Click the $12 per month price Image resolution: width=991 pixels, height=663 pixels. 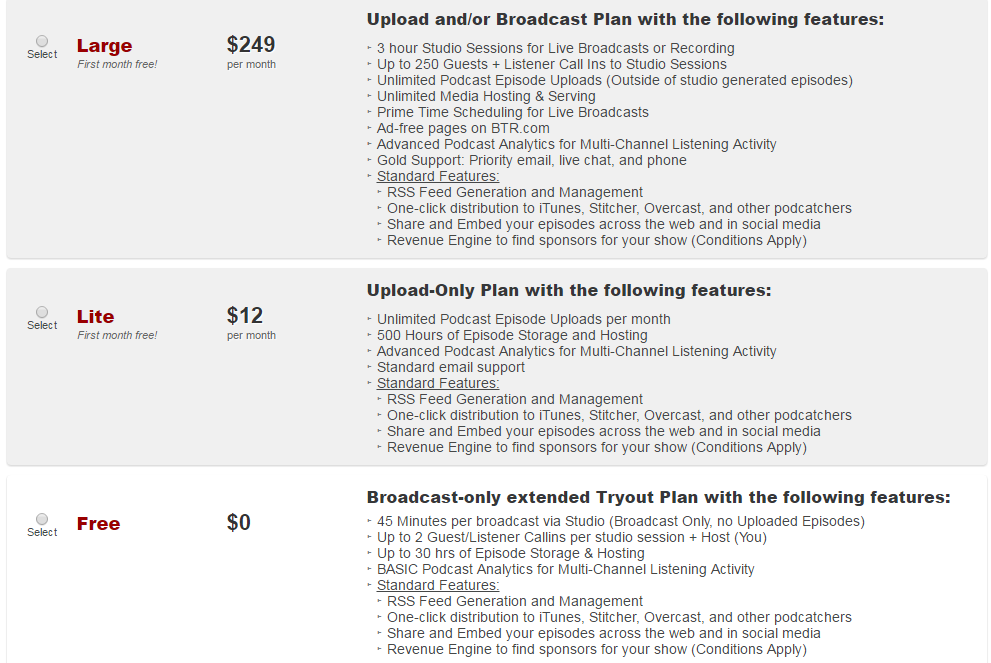(x=245, y=316)
